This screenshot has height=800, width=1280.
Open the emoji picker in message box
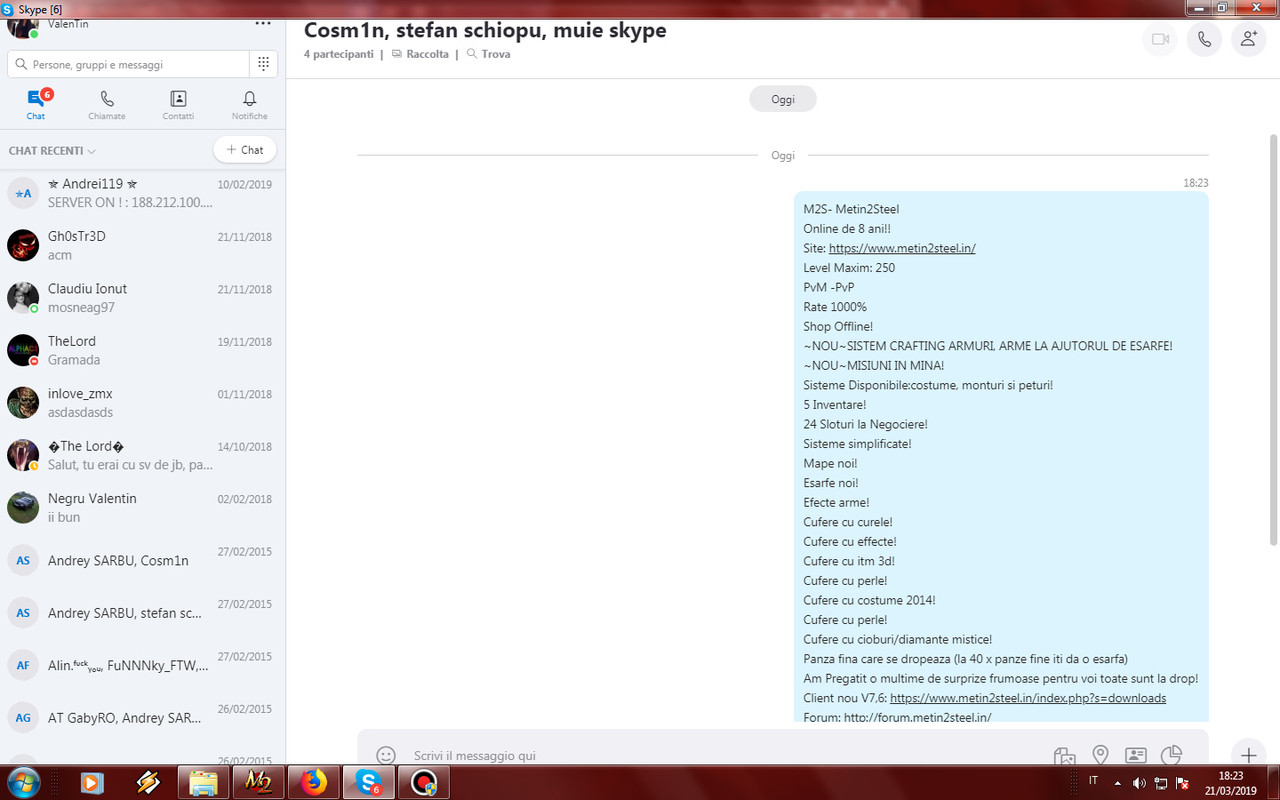click(x=386, y=755)
